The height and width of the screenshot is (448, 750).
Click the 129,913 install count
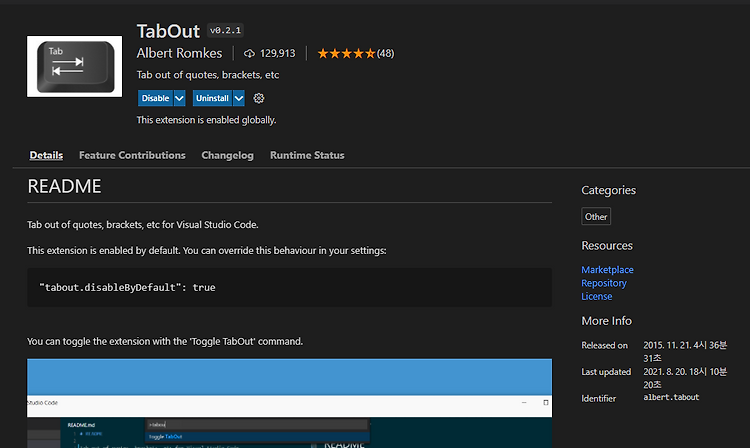278,54
